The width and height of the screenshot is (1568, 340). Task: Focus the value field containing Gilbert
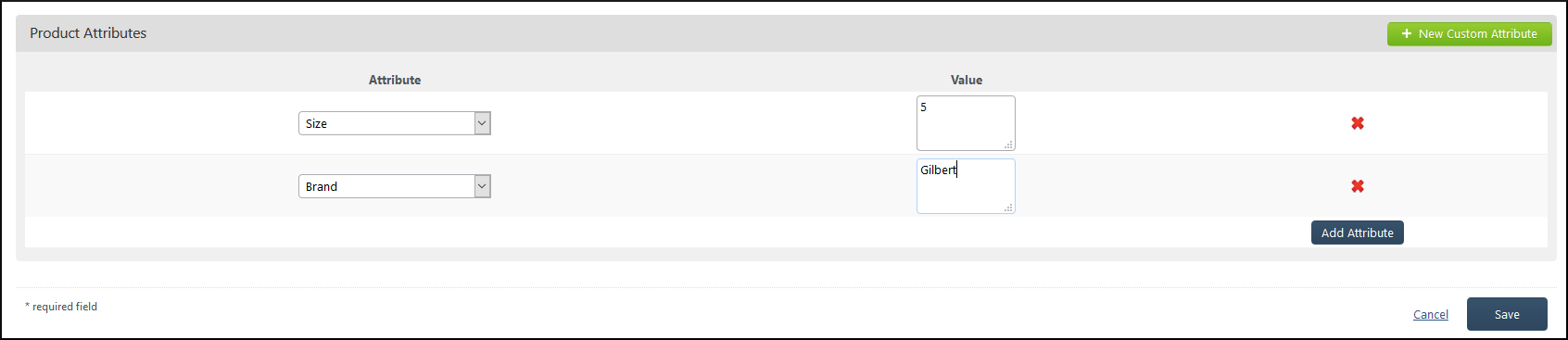click(966, 186)
